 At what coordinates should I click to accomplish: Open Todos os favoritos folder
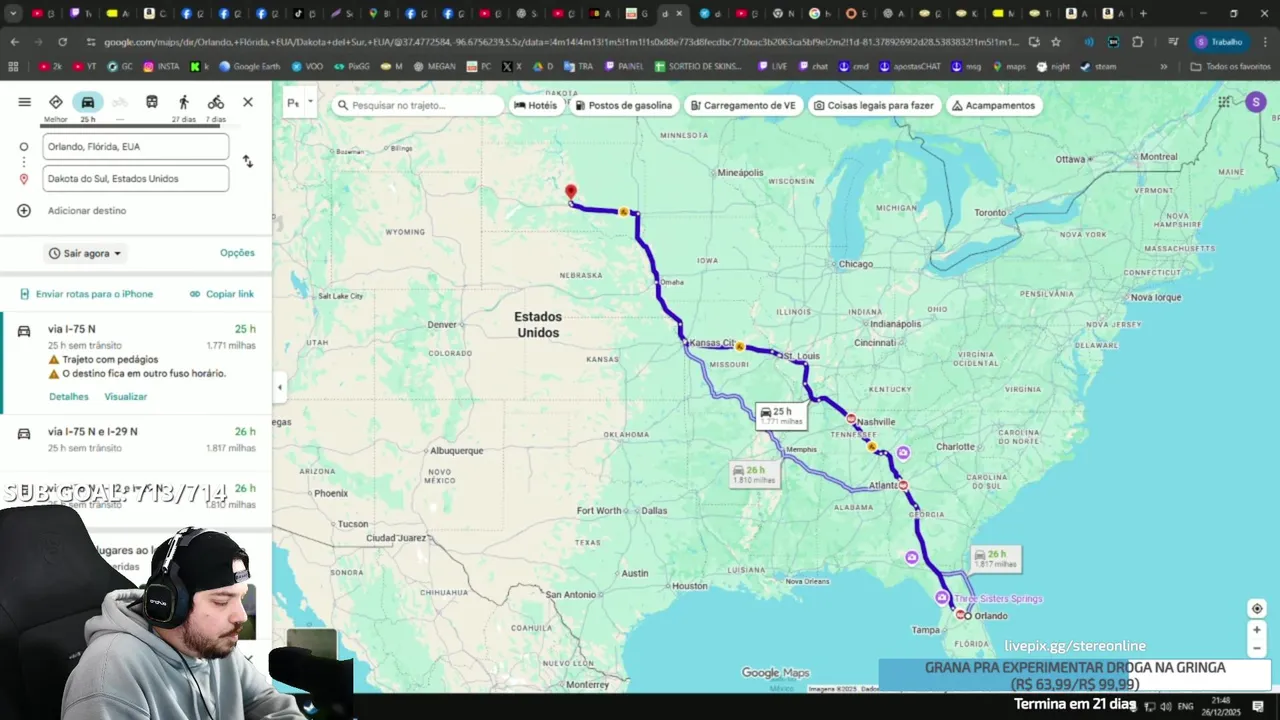coord(1230,66)
